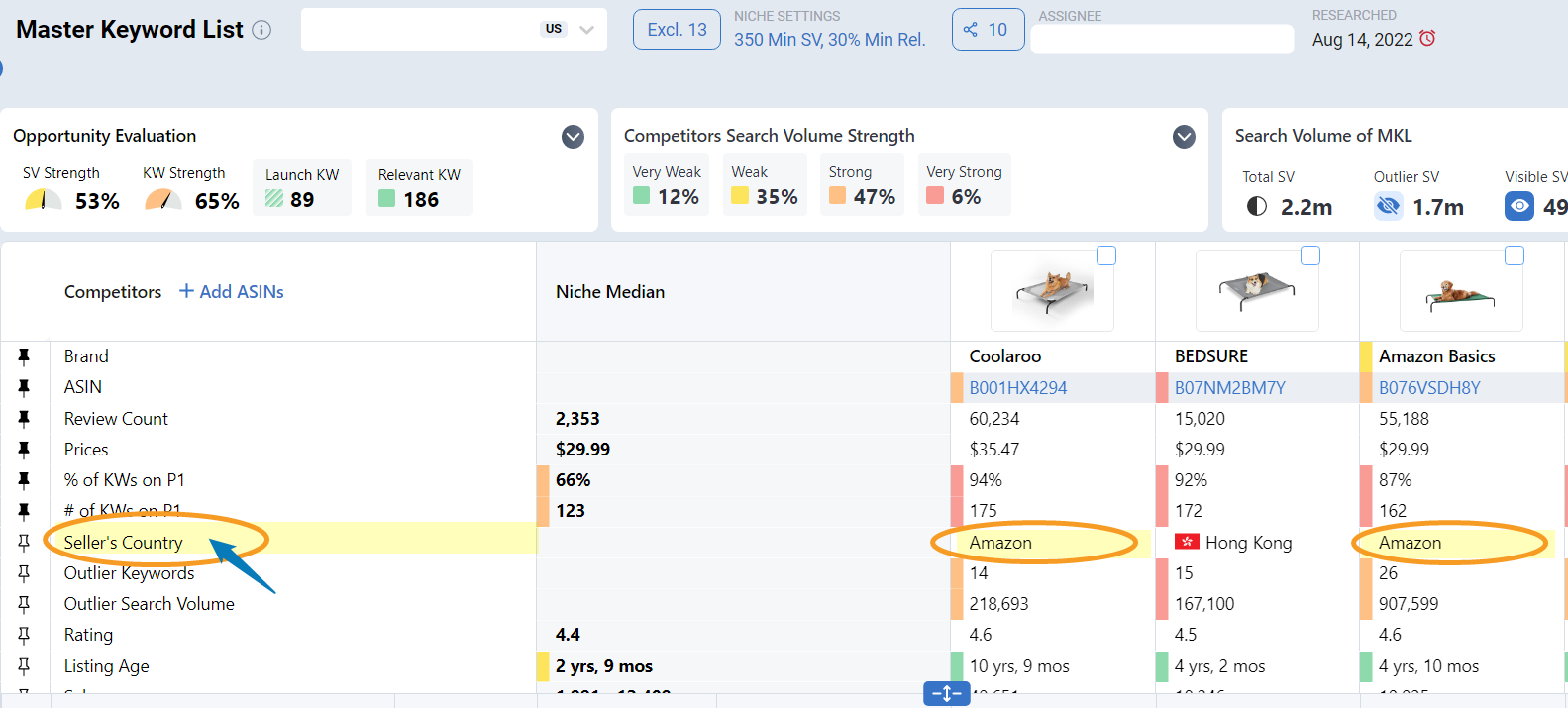The height and width of the screenshot is (708, 1568).
Task: Click the researched date Aug 14, 2022
Action: [1363, 40]
